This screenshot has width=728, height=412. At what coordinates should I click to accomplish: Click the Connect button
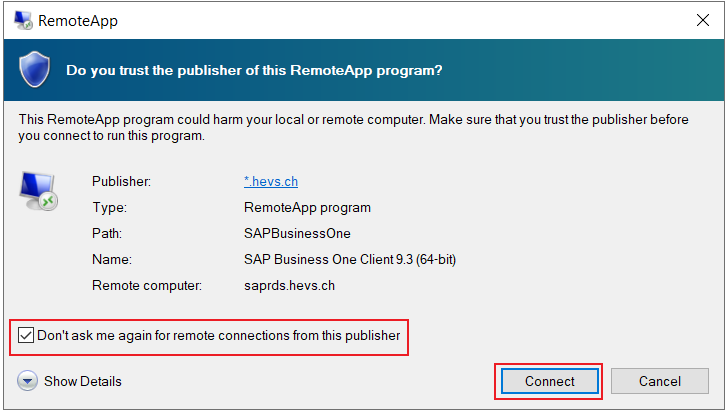pos(550,381)
